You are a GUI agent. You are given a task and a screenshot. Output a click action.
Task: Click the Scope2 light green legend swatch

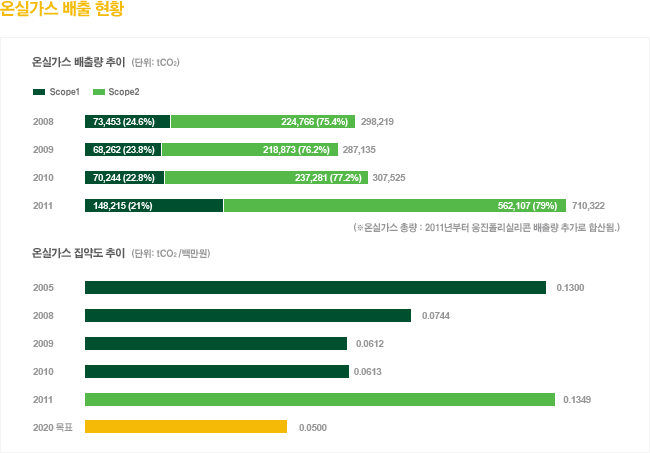99,92
